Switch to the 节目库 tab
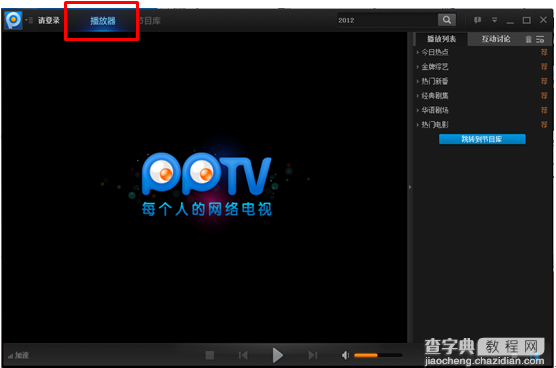The image size is (556, 368). point(149,21)
